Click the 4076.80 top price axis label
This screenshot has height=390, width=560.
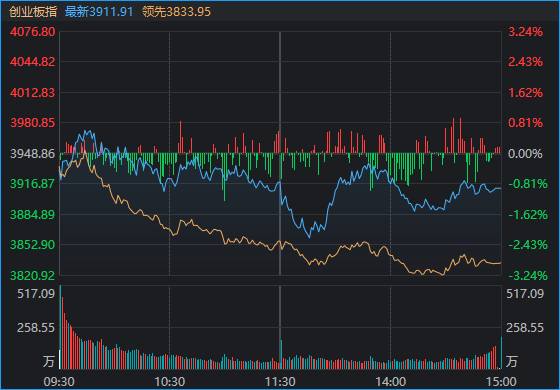(x=33, y=32)
